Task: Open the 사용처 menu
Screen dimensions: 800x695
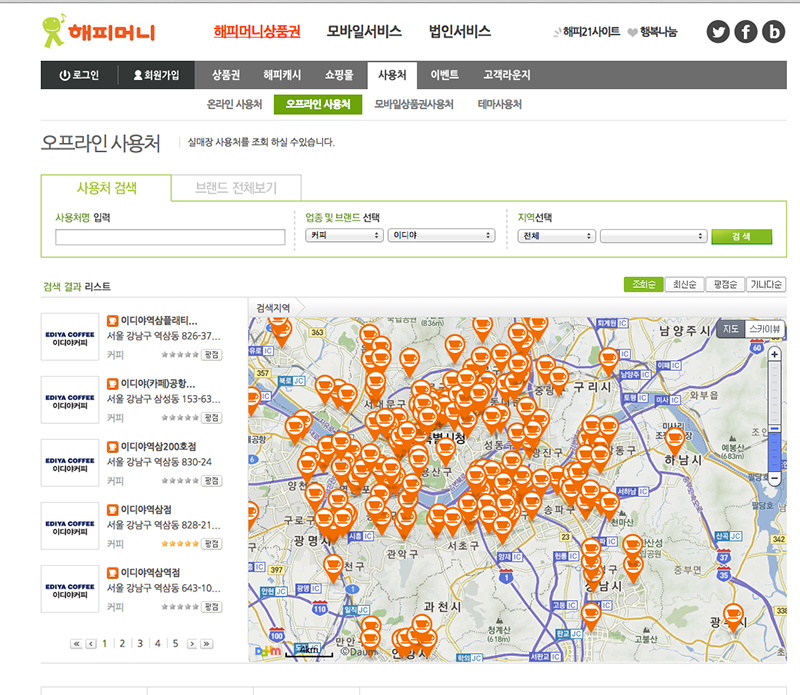Action: [392, 76]
